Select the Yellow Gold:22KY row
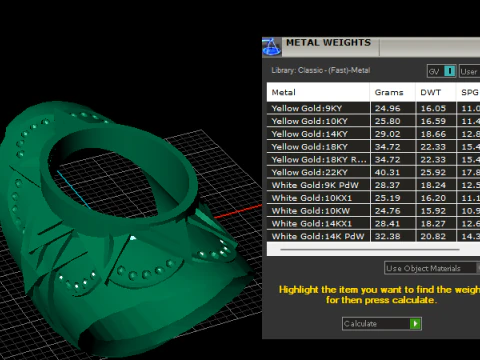The width and height of the screenshot is (480, 360). 373,172
